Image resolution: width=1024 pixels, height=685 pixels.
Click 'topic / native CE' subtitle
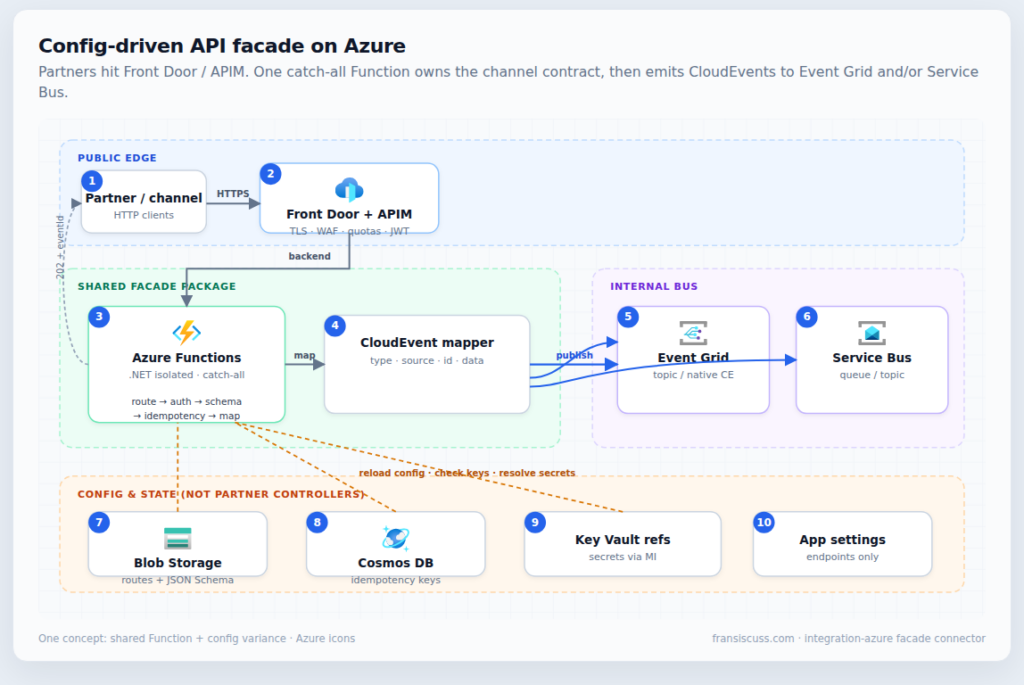(x=693, y=375)
